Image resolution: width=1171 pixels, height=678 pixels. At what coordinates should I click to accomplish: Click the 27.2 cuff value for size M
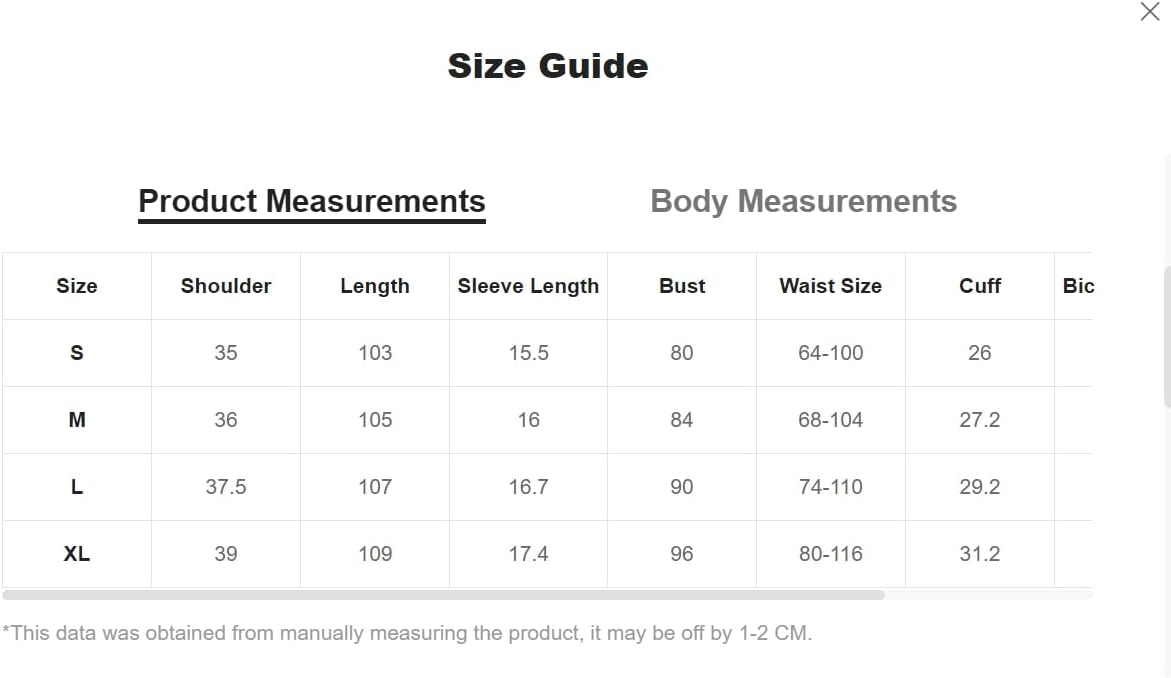coord(979,420)
